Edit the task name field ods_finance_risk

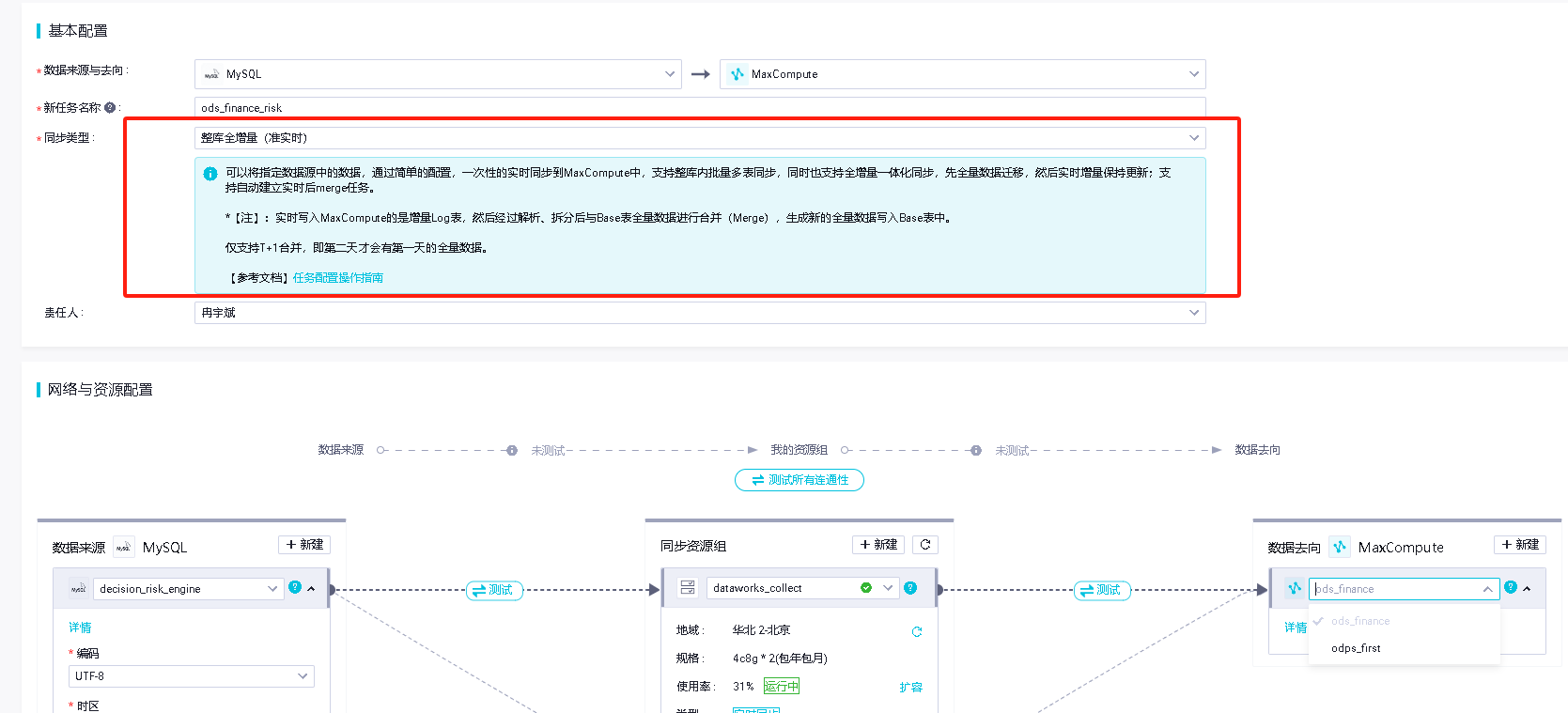[699, 107]
